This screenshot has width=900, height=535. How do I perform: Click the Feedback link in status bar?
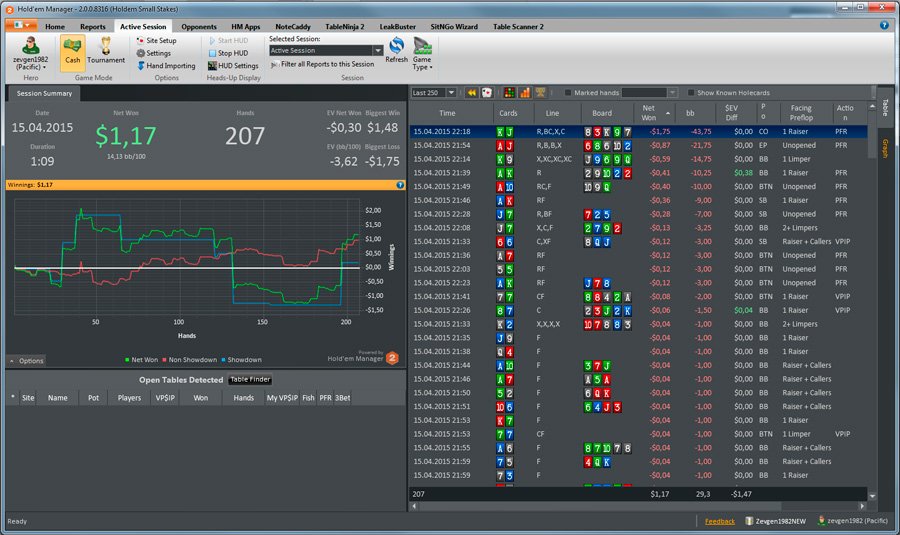(x=720, y=521)
